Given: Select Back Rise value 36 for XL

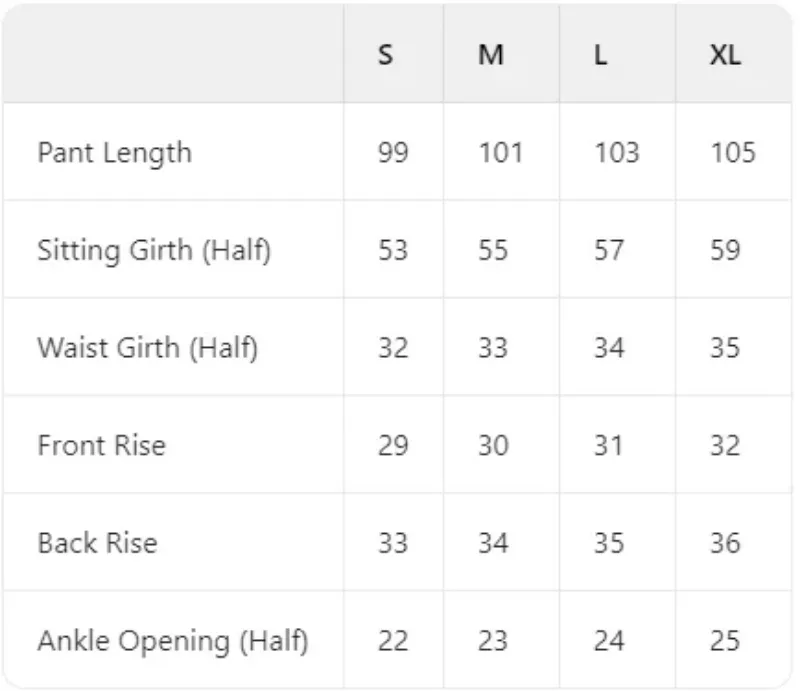Looking at the screenshot, I should click(725, 543).
